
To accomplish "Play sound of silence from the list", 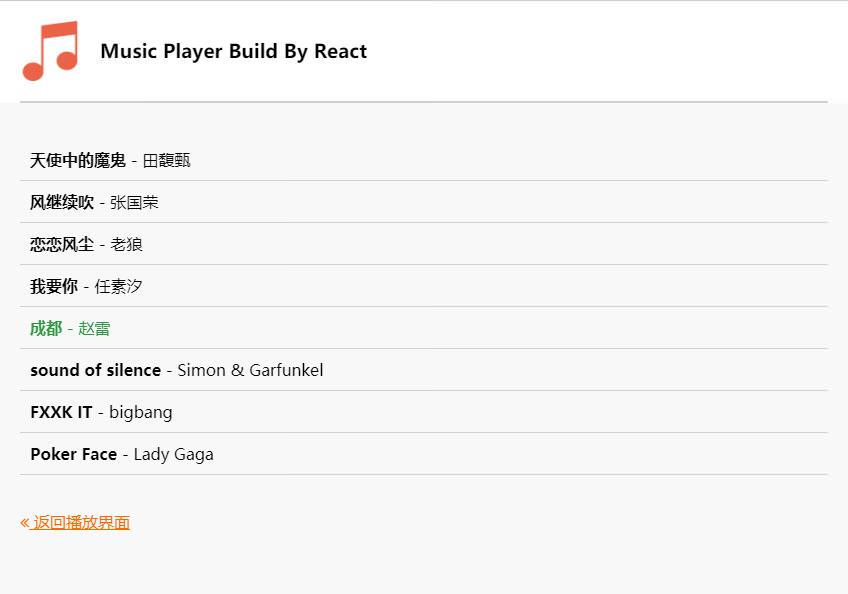I will pyautogui.click(x=96, y=370).
